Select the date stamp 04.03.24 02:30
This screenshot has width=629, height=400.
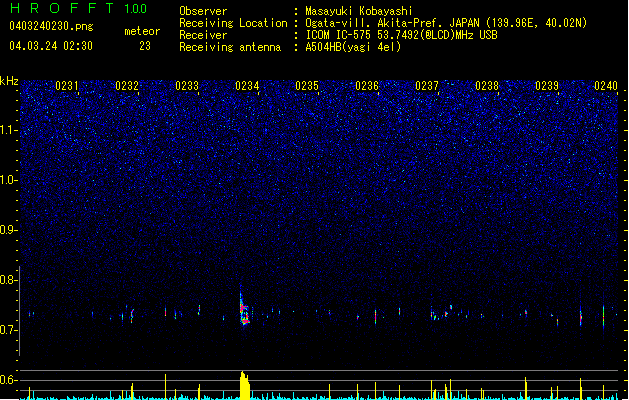(x=51, y=46)
